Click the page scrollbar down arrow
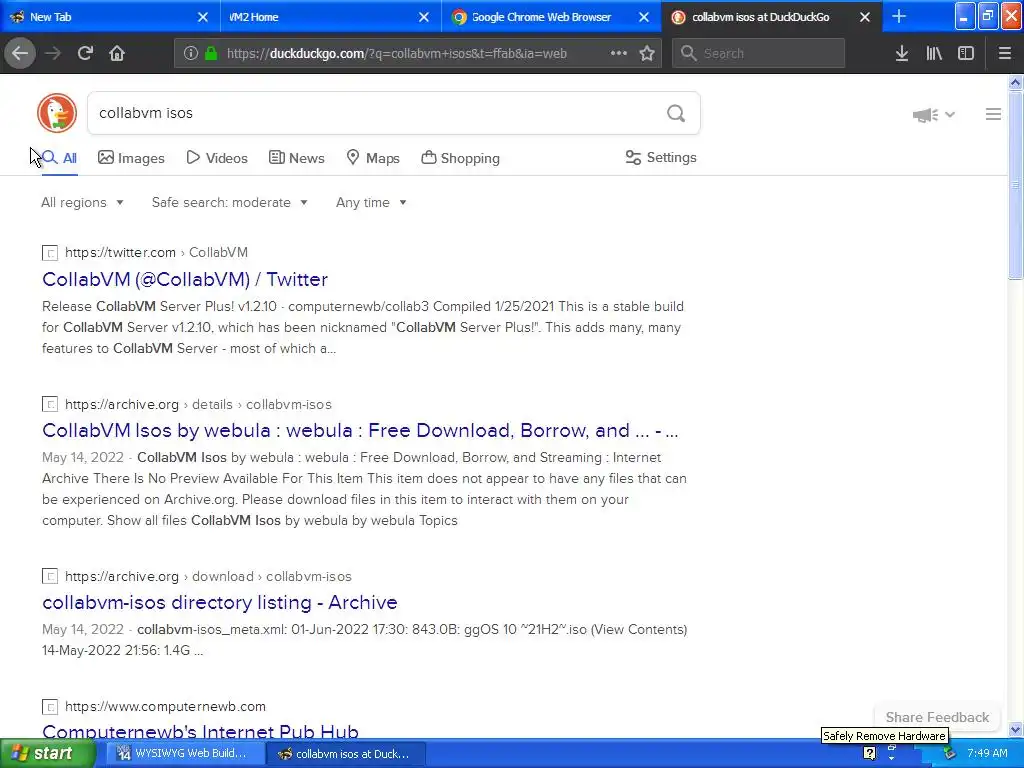This screenshot has height=768, width=1024. pos(1015,729)
